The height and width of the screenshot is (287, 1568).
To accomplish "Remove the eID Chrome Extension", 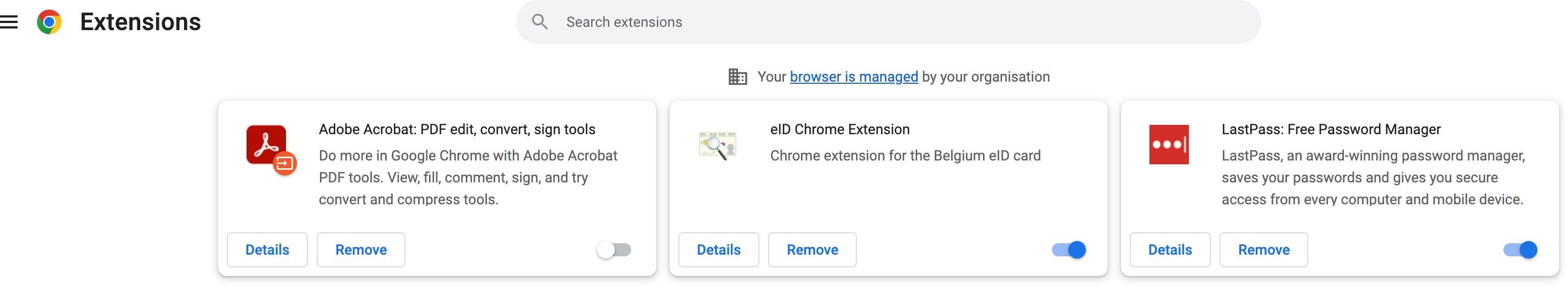I will coord(812,250).
